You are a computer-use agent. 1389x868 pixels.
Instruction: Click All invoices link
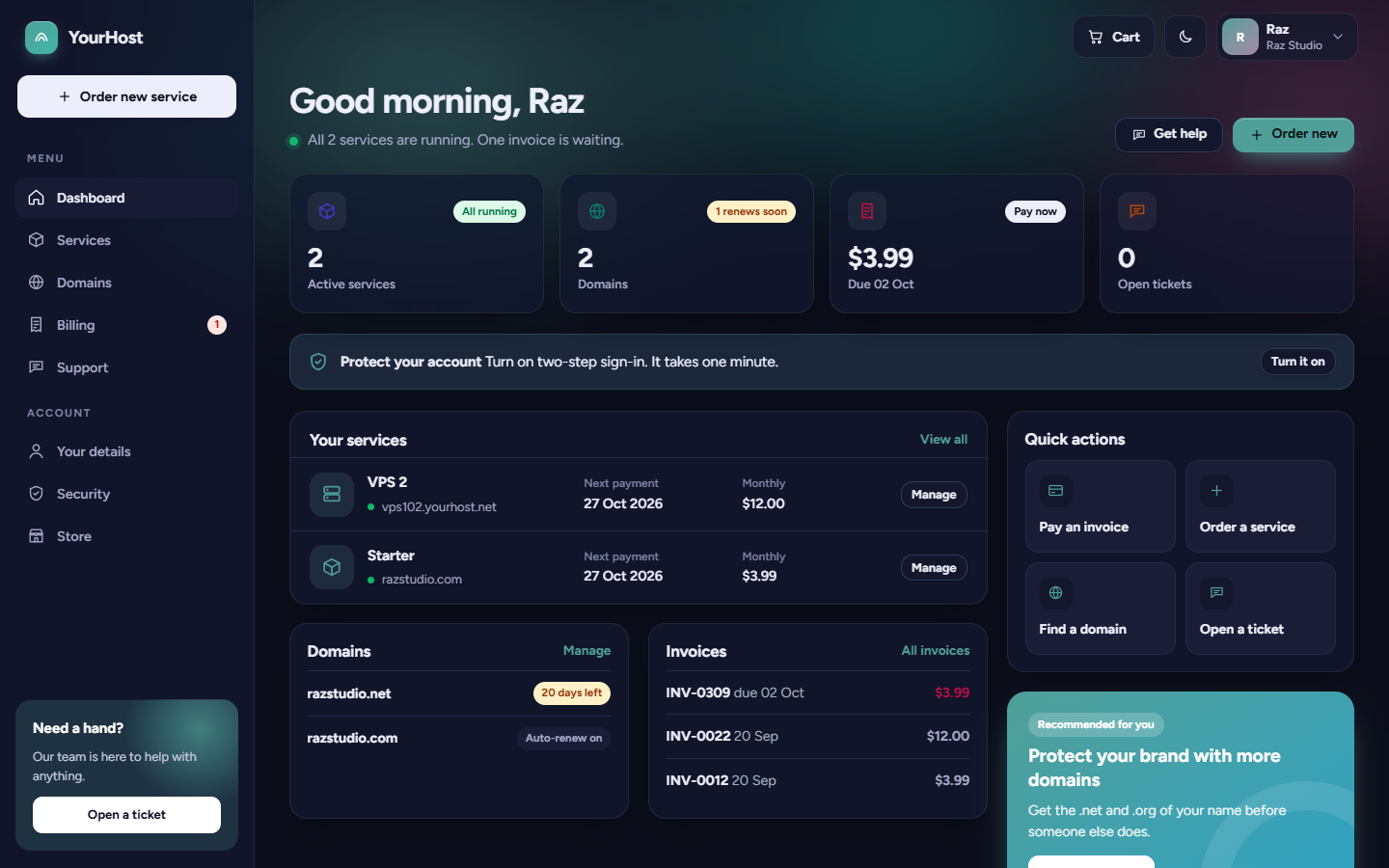pos(936,651)
